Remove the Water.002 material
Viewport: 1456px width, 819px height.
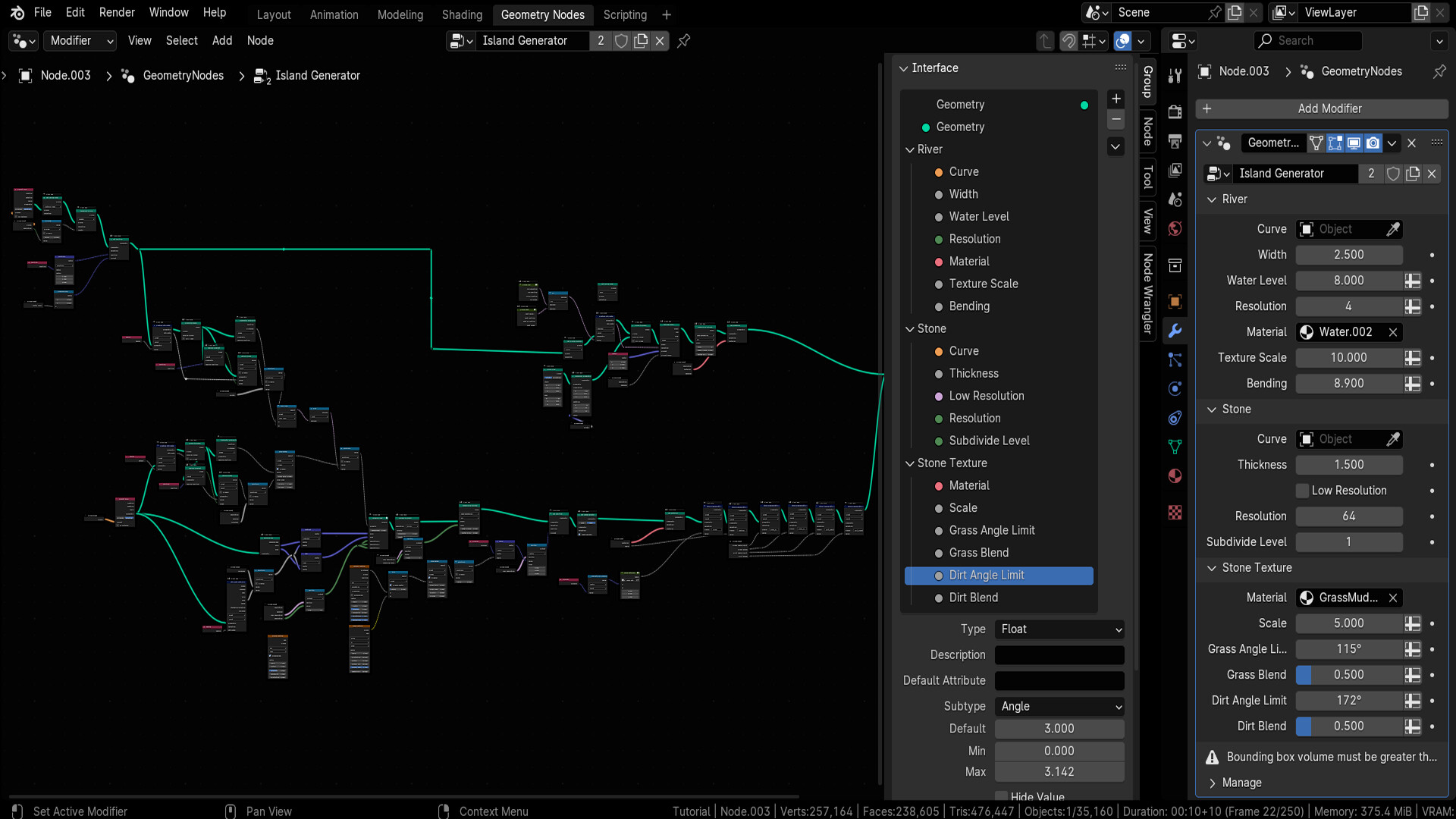point(1394,332)
